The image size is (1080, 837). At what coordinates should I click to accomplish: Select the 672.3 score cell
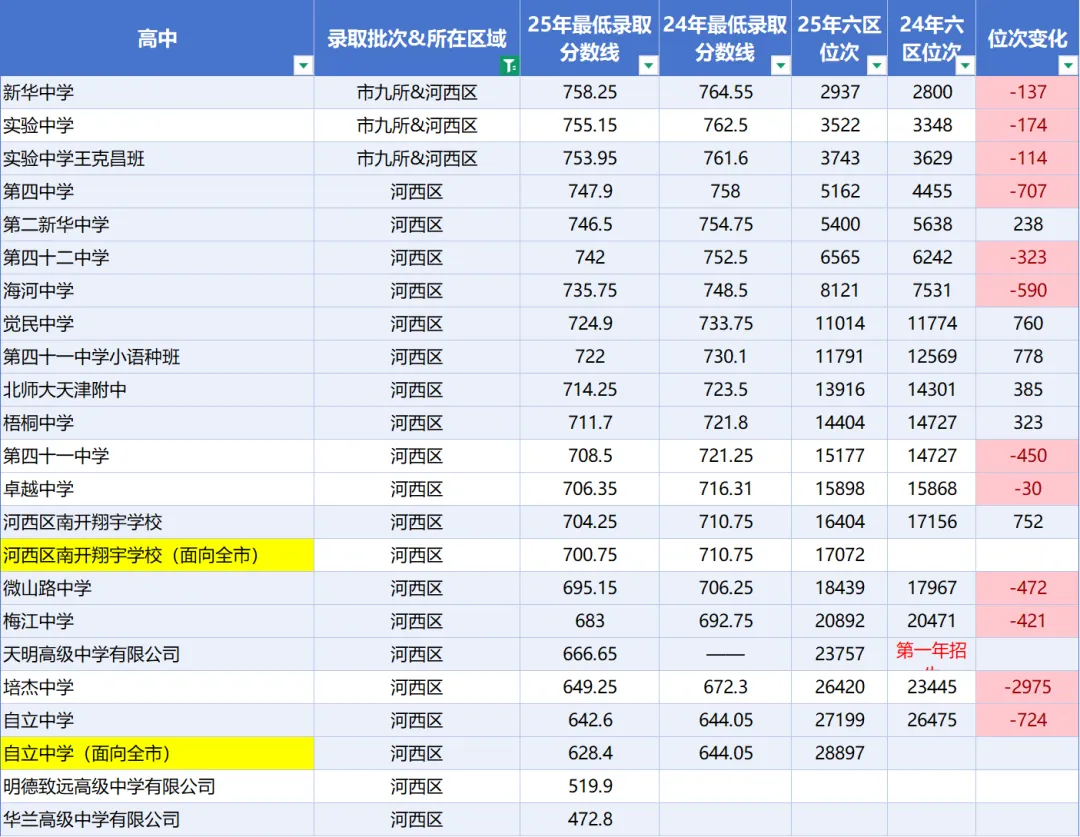(725, 688)
